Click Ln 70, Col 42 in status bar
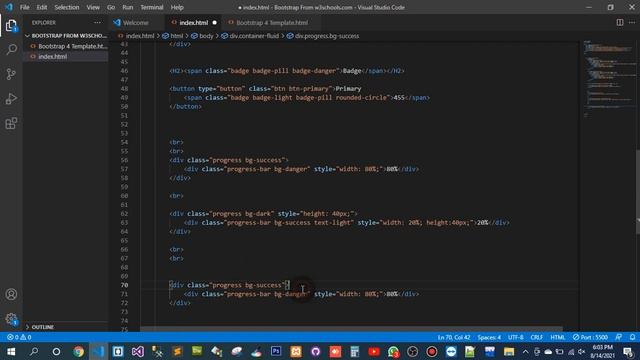This screenshot has width=640, height=360. pyautogui.click(x=453, y=337)
